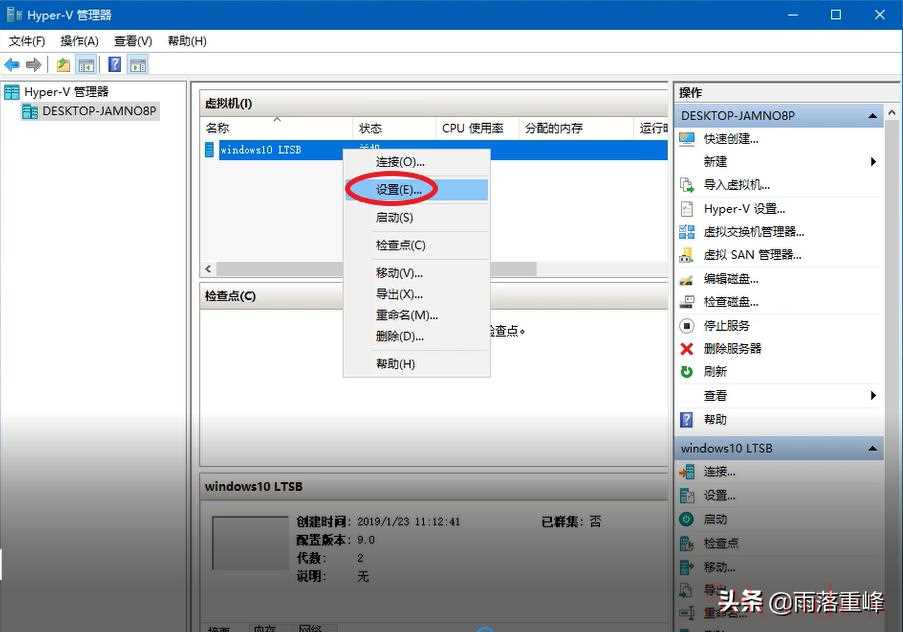Click the 帮助 icon in actions pane
This screenshot has height=632, width=903.
coord(686,419)
